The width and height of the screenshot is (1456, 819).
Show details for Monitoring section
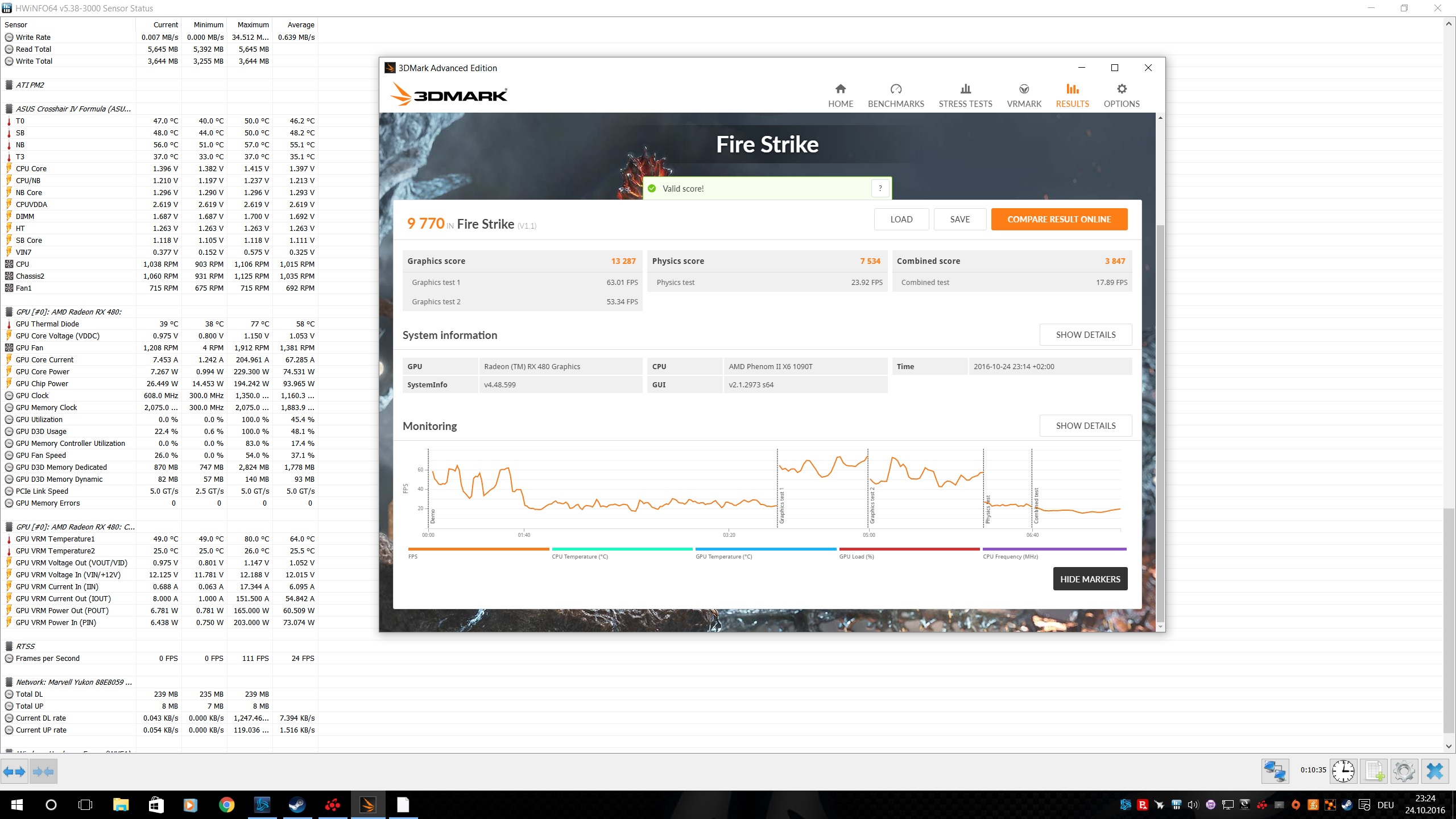(x=1085, y=425)
